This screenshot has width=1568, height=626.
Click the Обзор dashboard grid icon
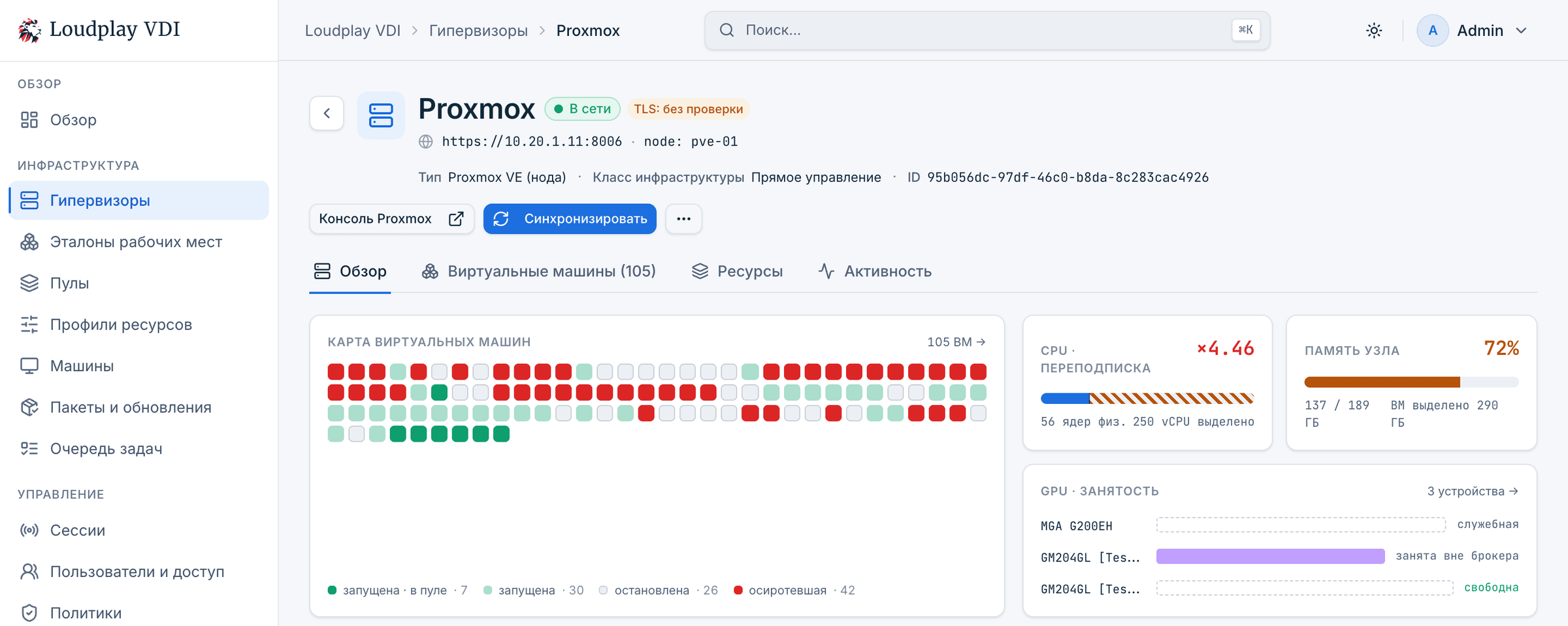29,120
